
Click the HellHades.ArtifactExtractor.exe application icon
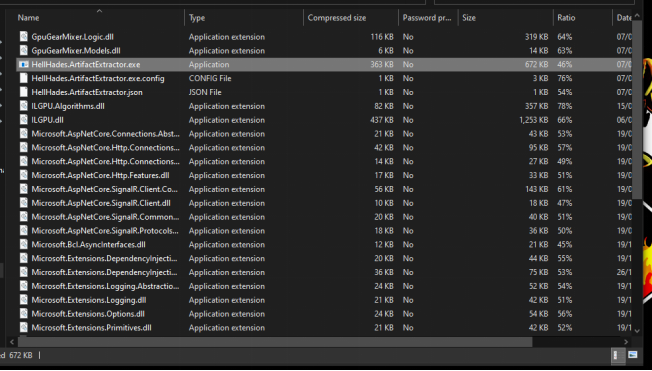(x=24, y=64)
